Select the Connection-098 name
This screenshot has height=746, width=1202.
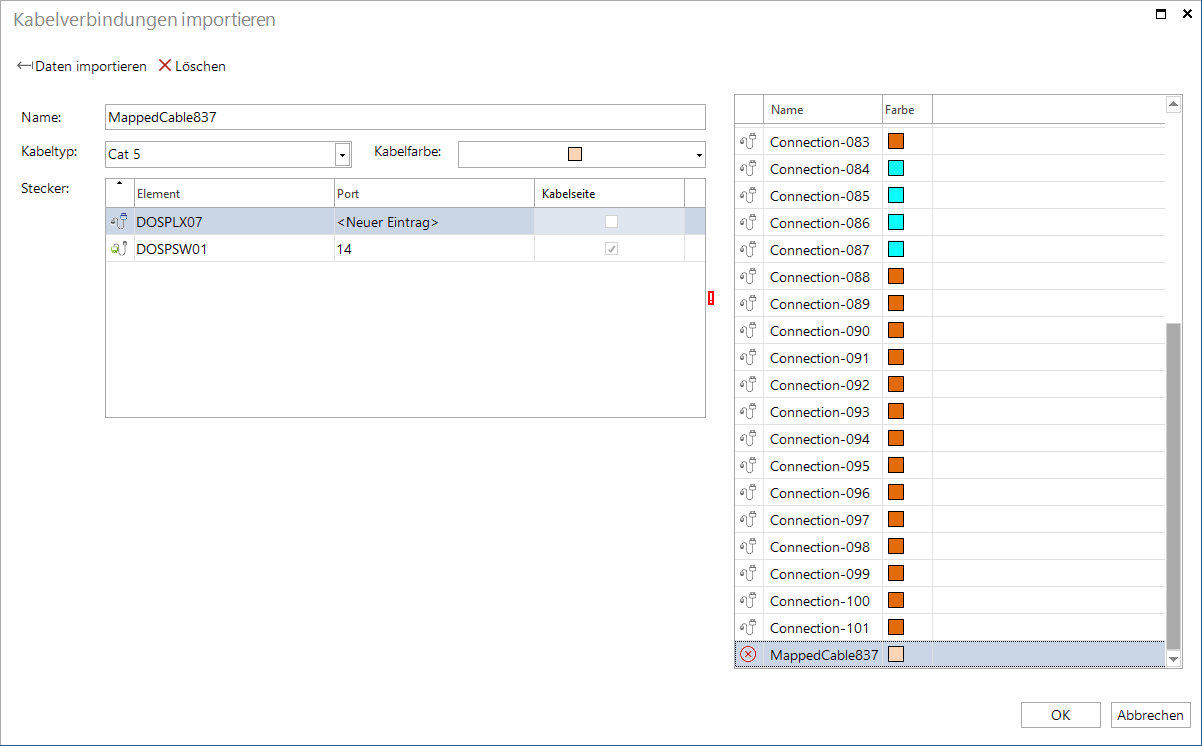[820, 547]
